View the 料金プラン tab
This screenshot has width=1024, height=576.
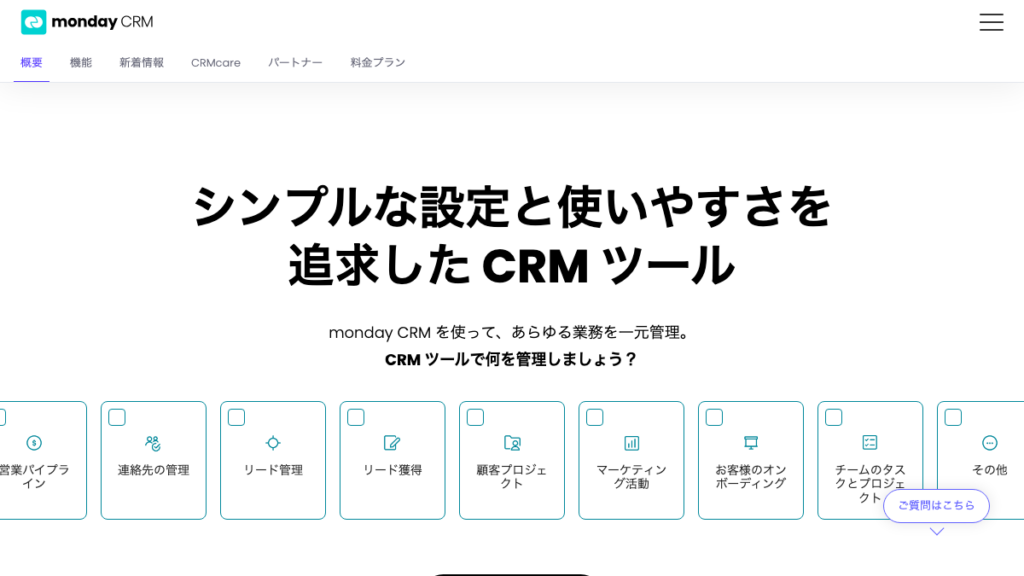pos(378,63)
